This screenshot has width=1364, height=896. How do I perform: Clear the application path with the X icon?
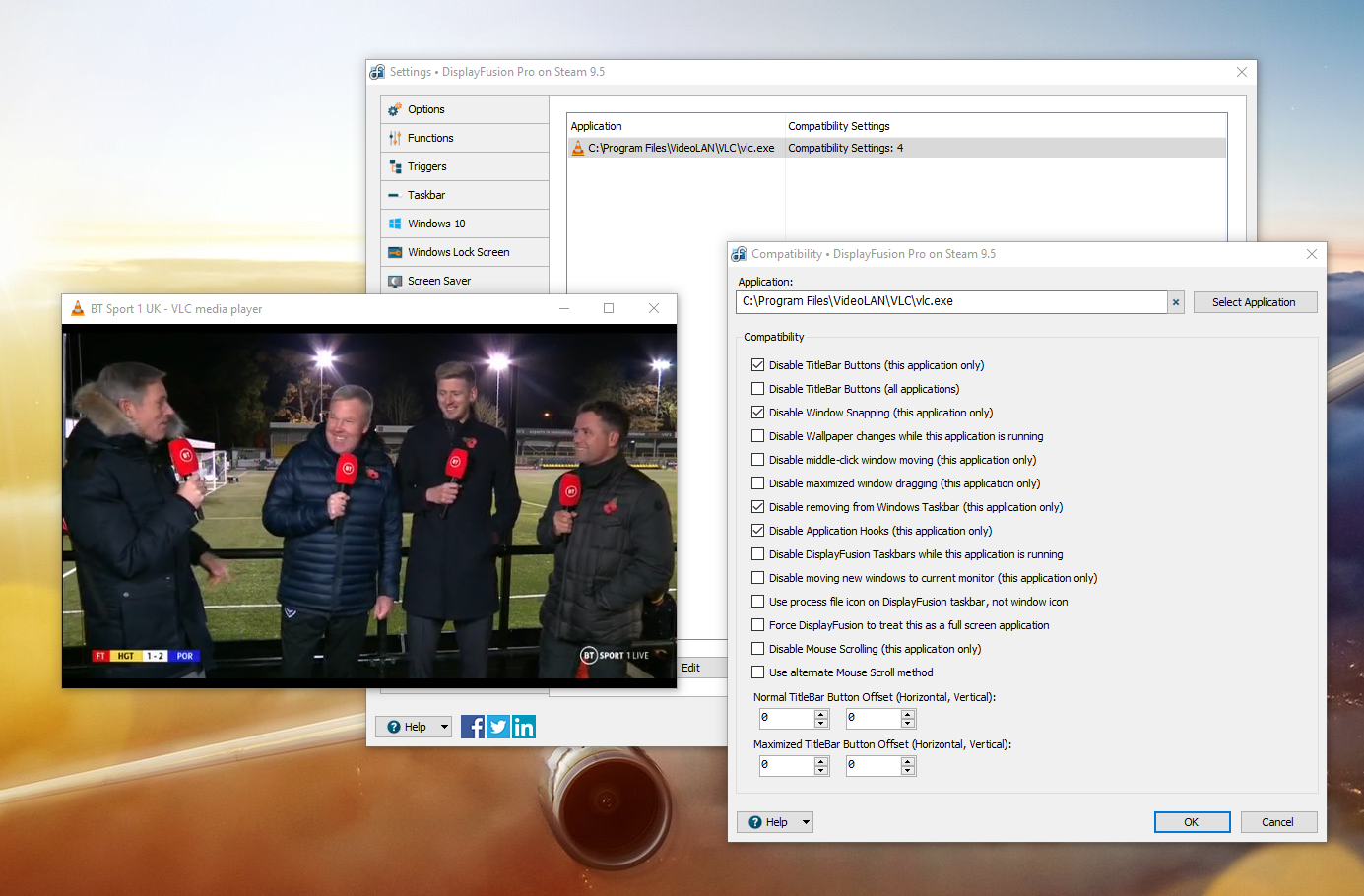click(1176, 302)
